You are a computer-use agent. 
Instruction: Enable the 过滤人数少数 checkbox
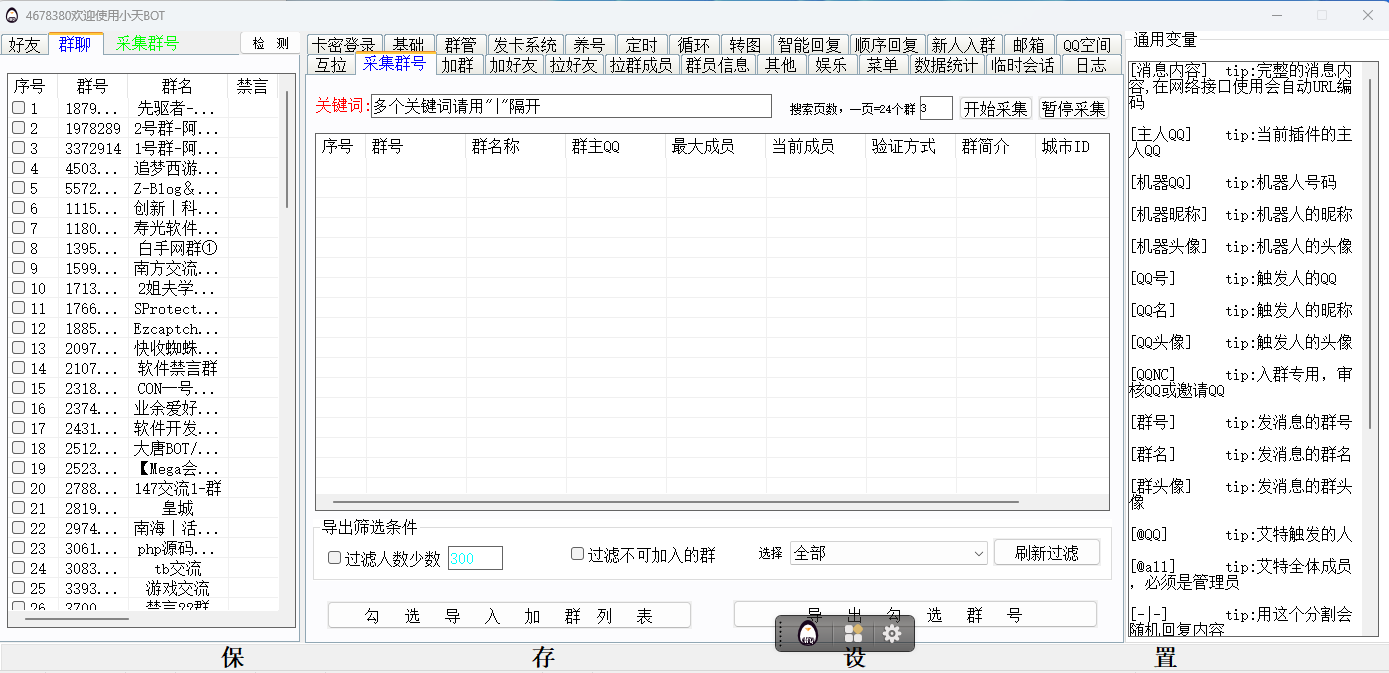click(335, 558)
